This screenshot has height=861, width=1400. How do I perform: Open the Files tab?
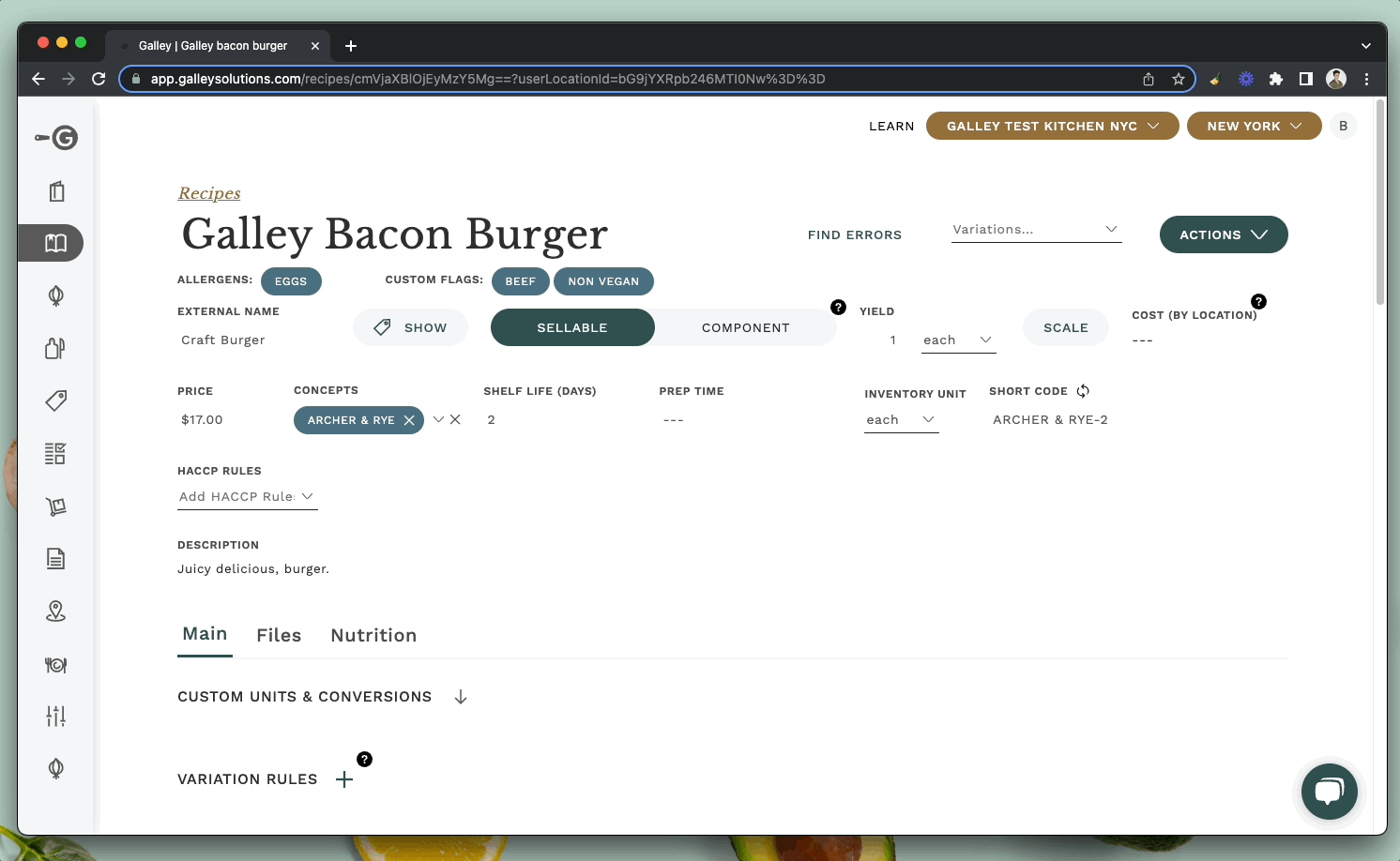(279, 635)
